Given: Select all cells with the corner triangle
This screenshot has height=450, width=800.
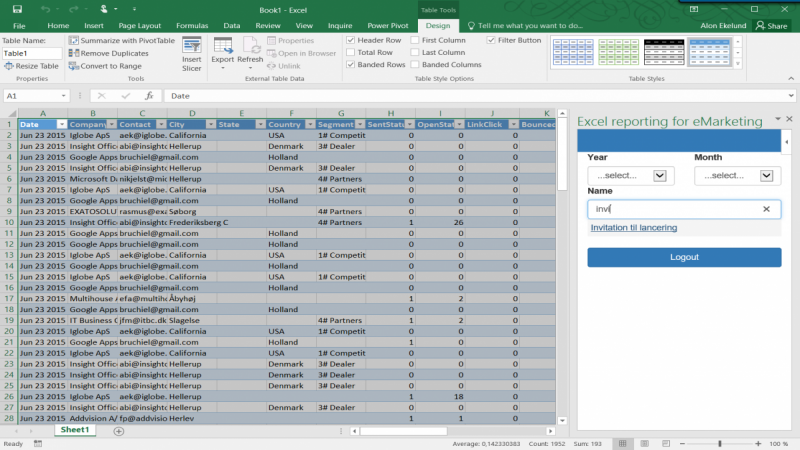Looking at the screenshot, I should (11, 113).
